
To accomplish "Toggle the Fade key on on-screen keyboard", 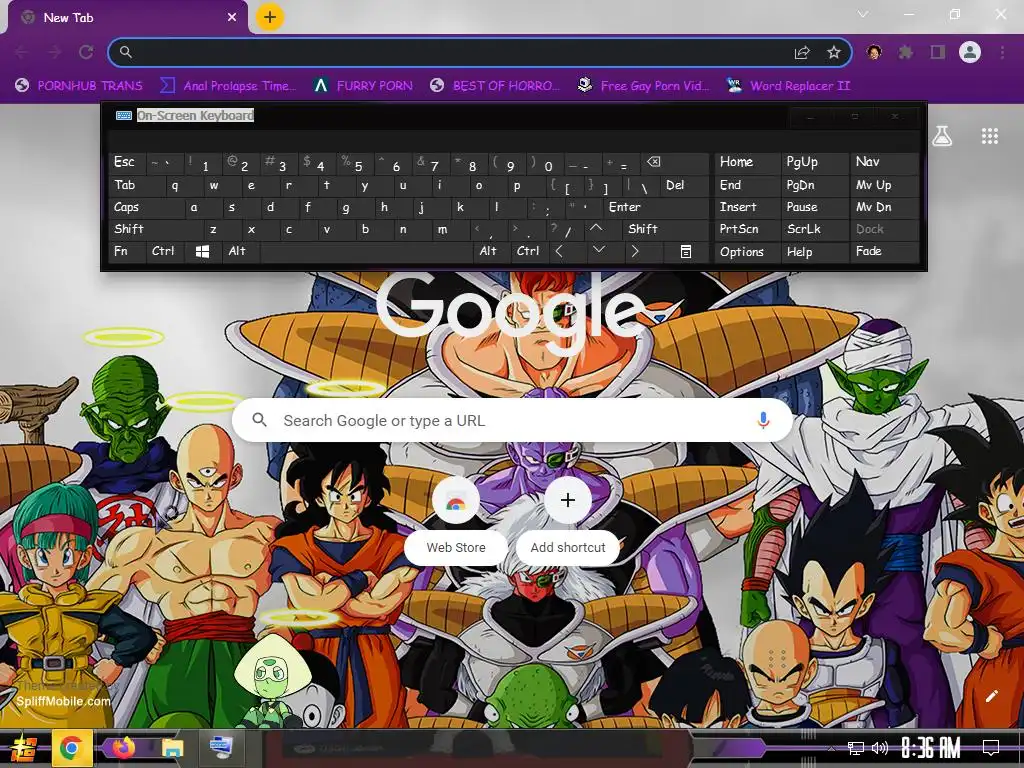I will 884,251.
